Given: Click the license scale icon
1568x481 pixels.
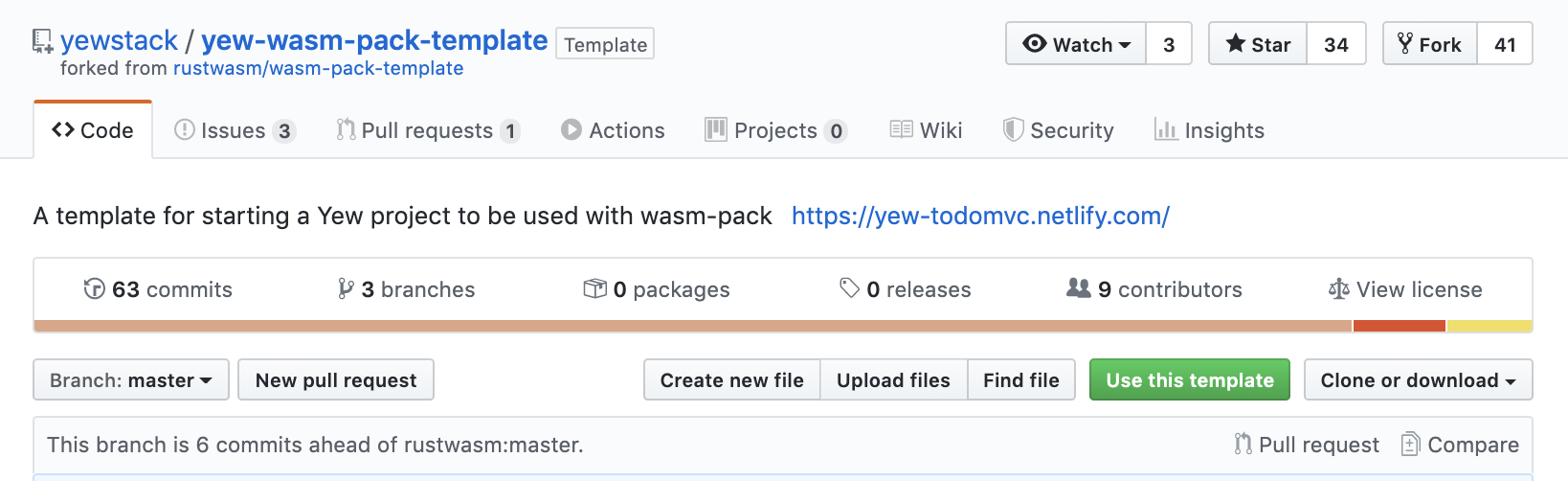Looking at the screenshot, I should click(x=1339, y=288).
